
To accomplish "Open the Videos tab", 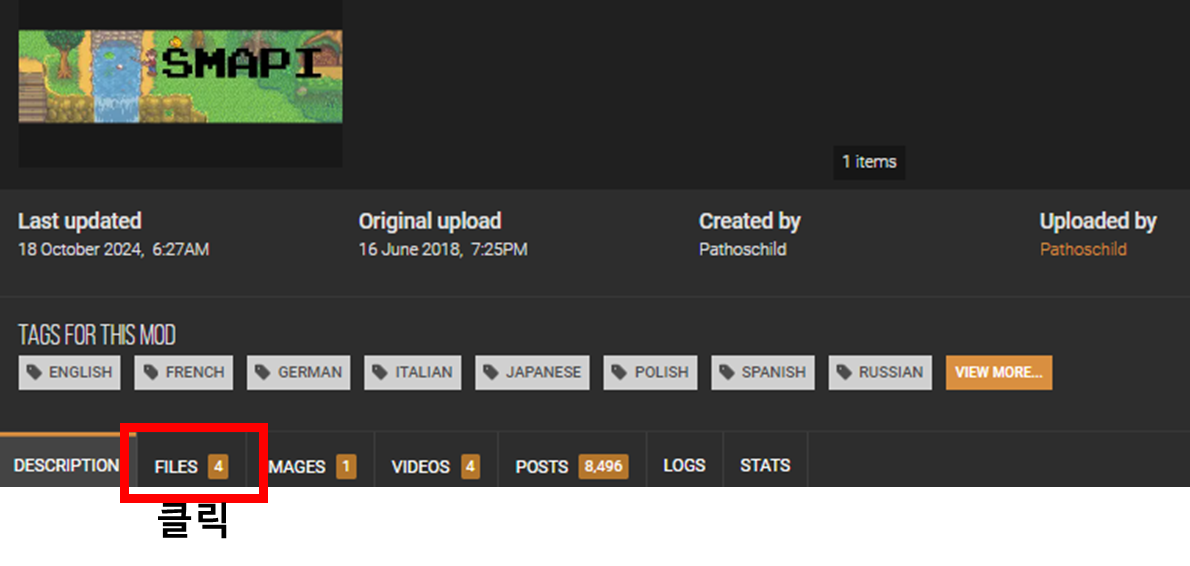I will tap(436, 466).
